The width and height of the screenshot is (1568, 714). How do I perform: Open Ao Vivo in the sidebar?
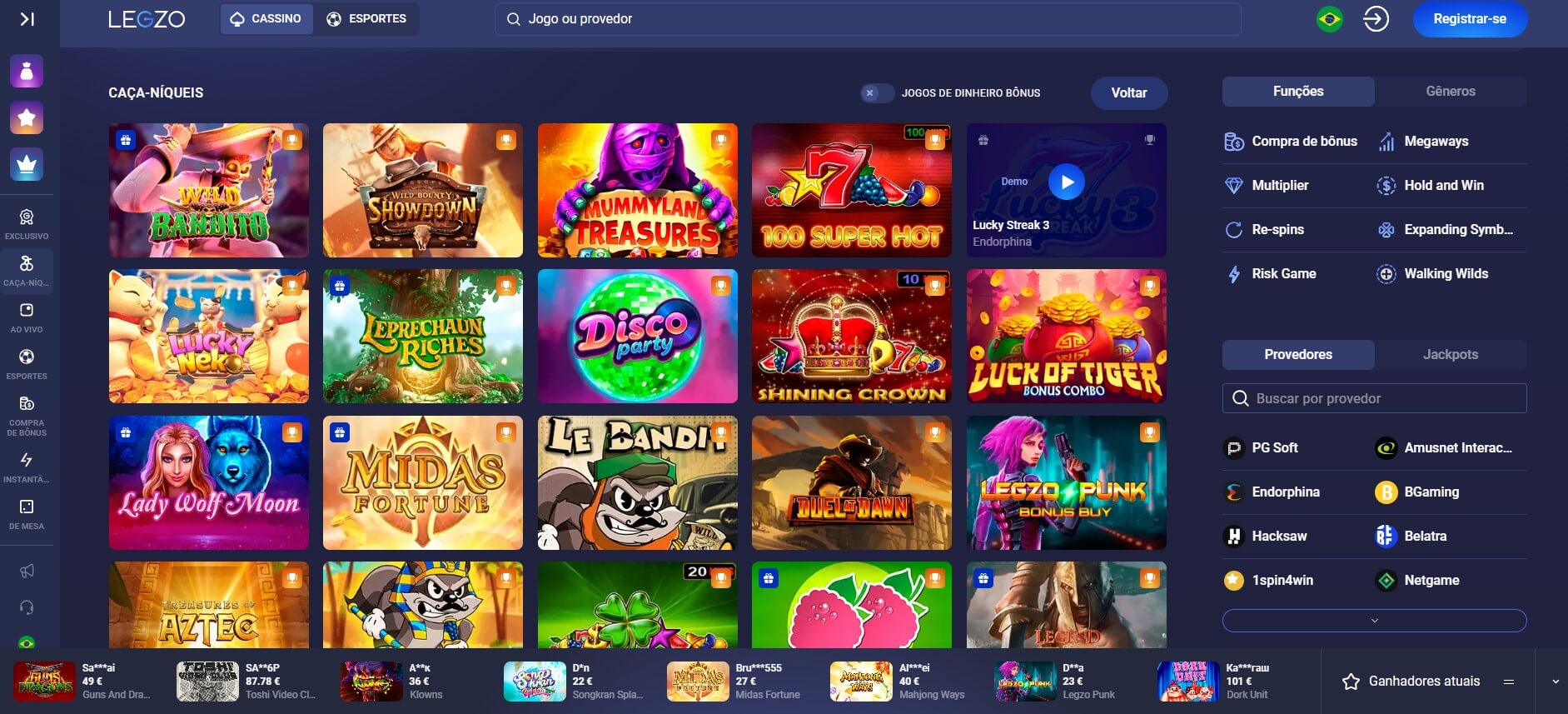(27, 317)
